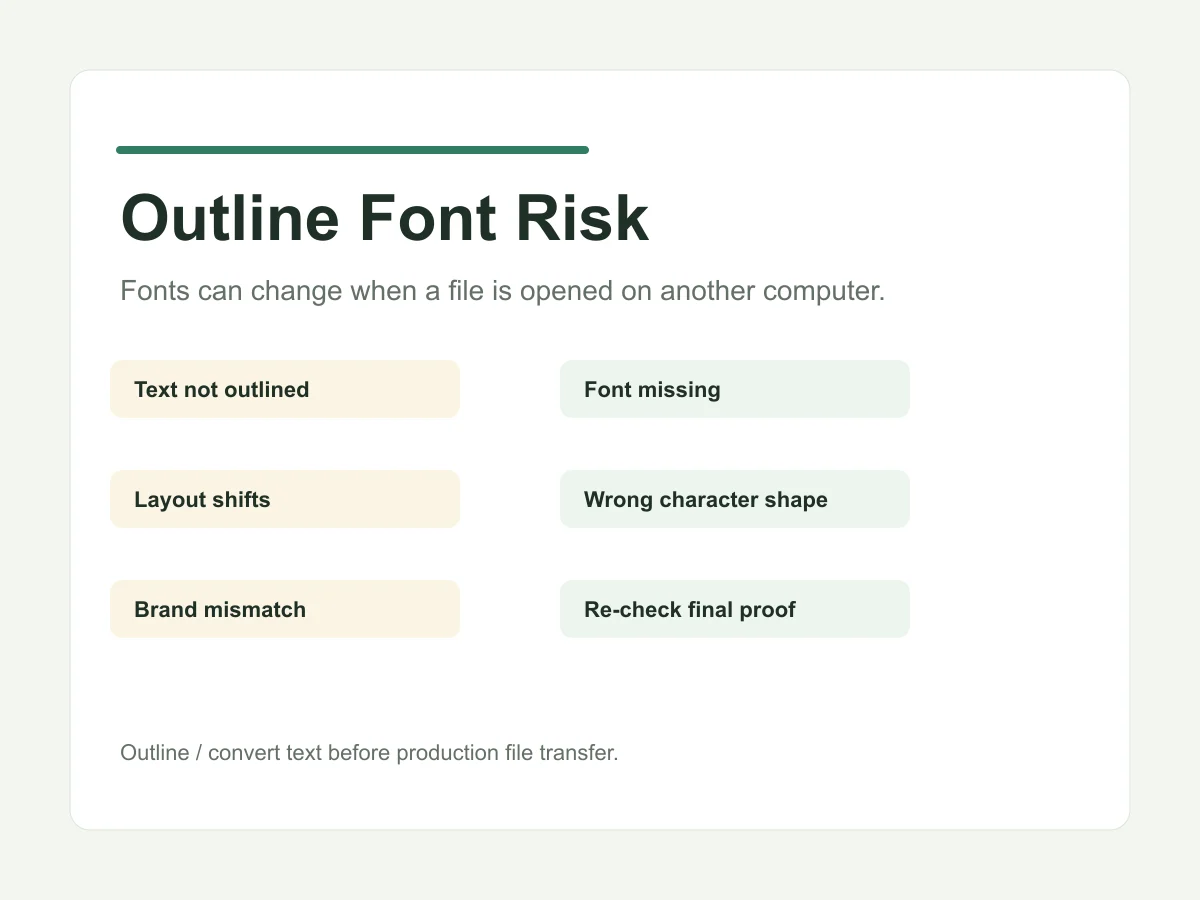Click the "Wrong character shape" pill

pos(735,499)
